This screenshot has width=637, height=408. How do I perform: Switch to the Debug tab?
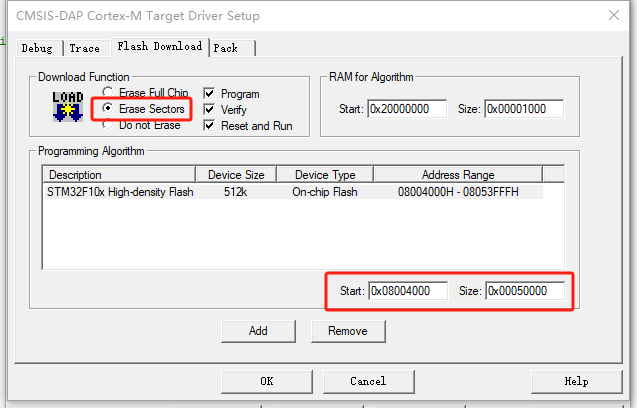(37, 48)
